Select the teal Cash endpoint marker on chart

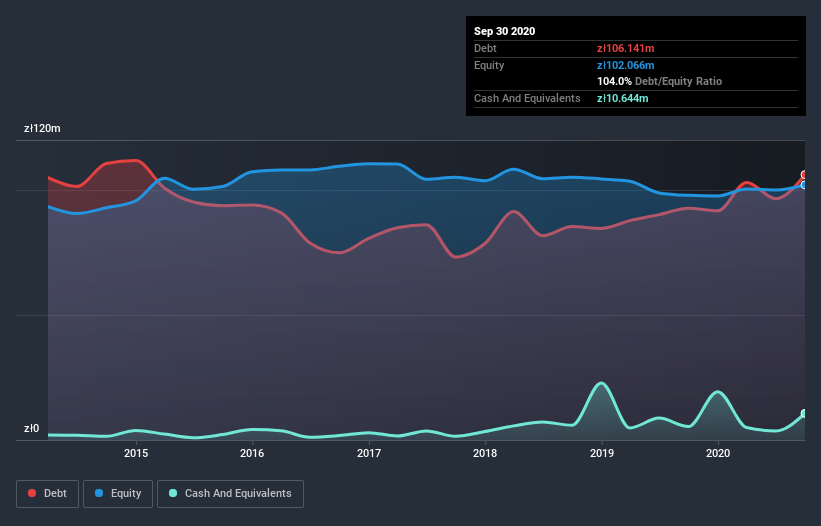pos(804,413)
